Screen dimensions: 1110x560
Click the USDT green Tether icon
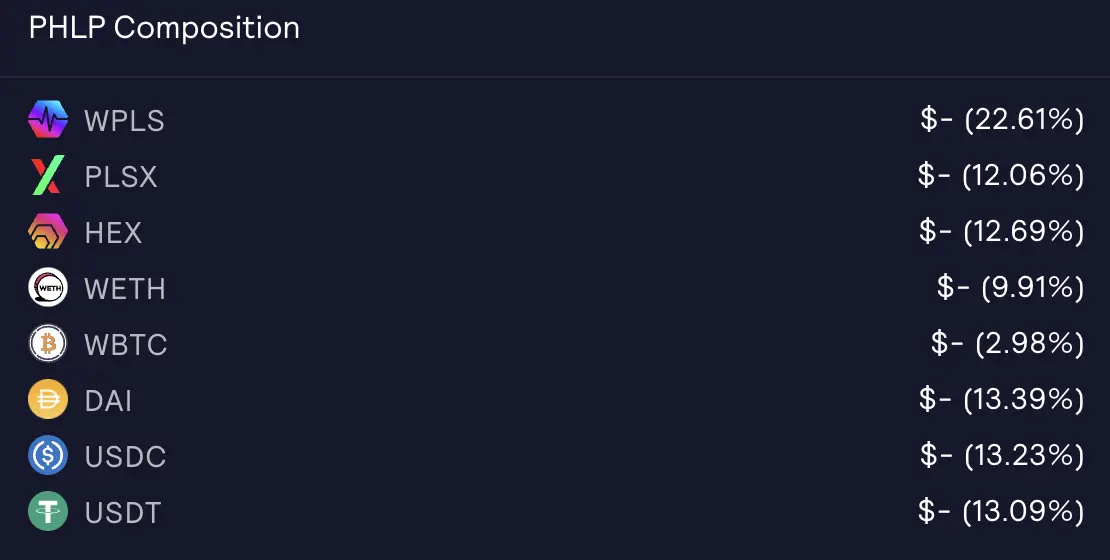[x=48, y=511]
